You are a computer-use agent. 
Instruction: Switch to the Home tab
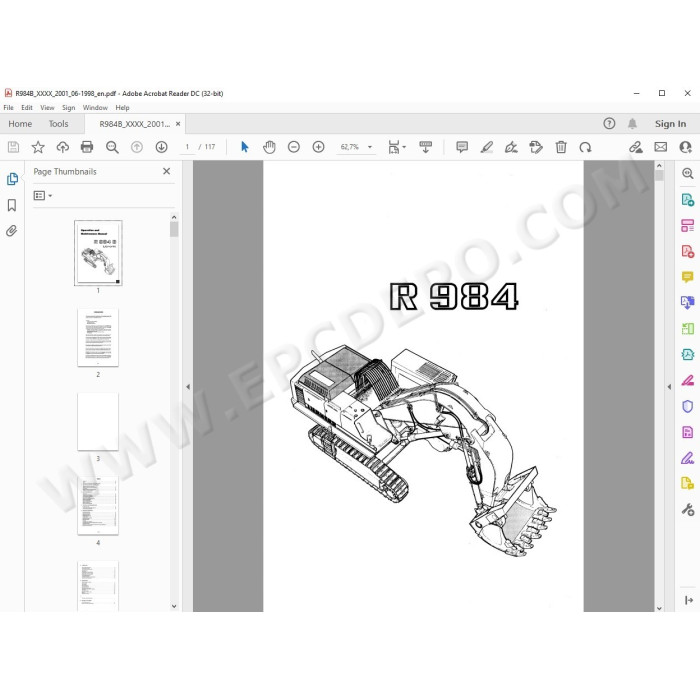point(20,124)
